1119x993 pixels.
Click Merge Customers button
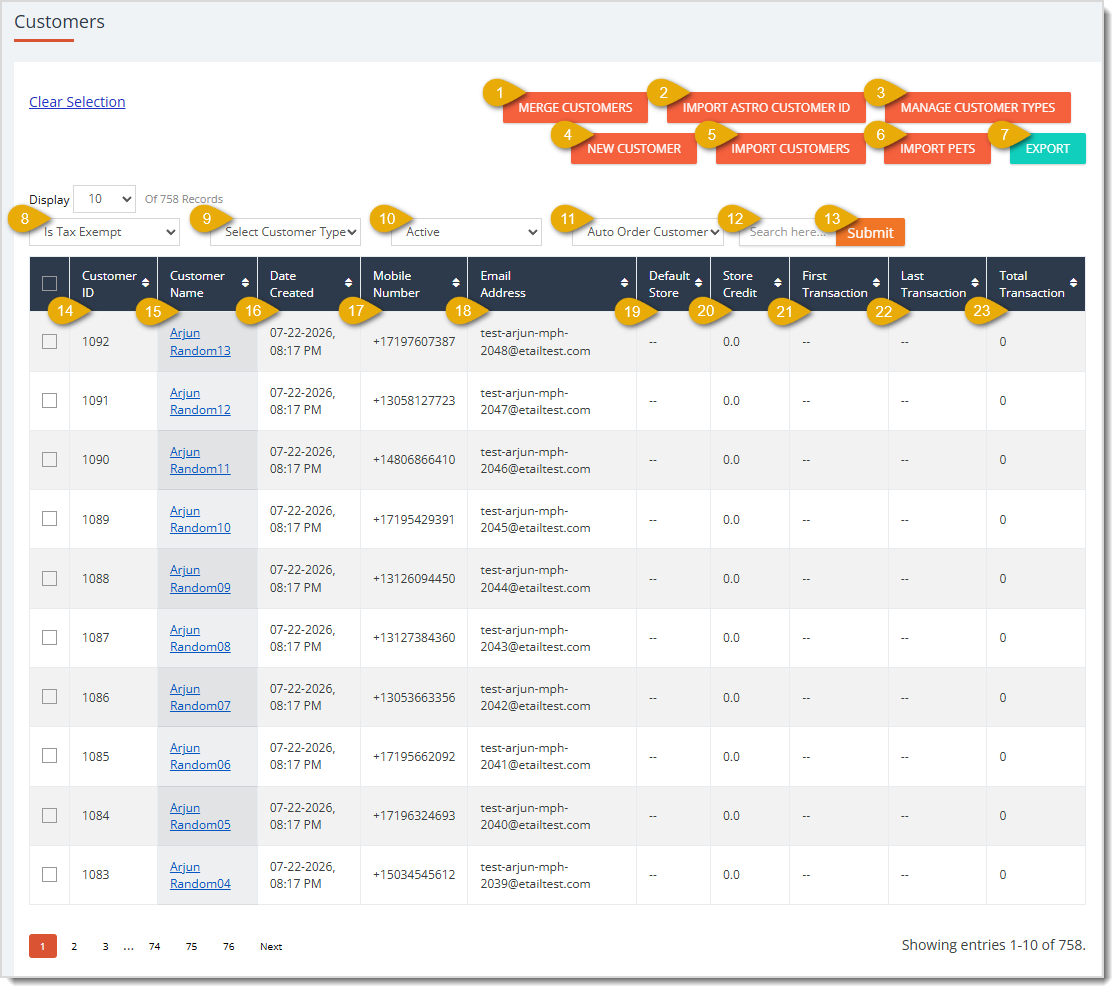(x=575, y=108)
